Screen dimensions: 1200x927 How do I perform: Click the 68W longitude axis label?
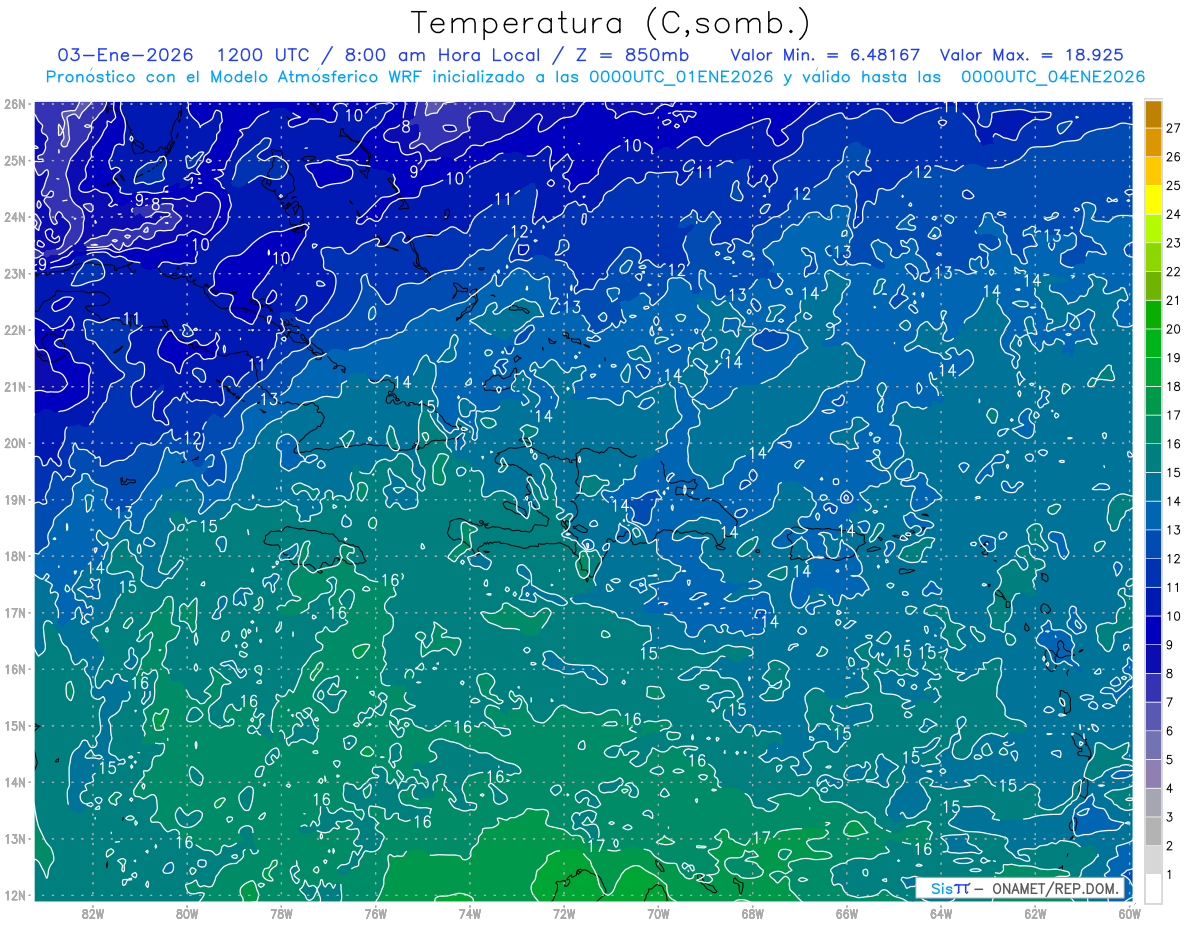pos(752,912)
